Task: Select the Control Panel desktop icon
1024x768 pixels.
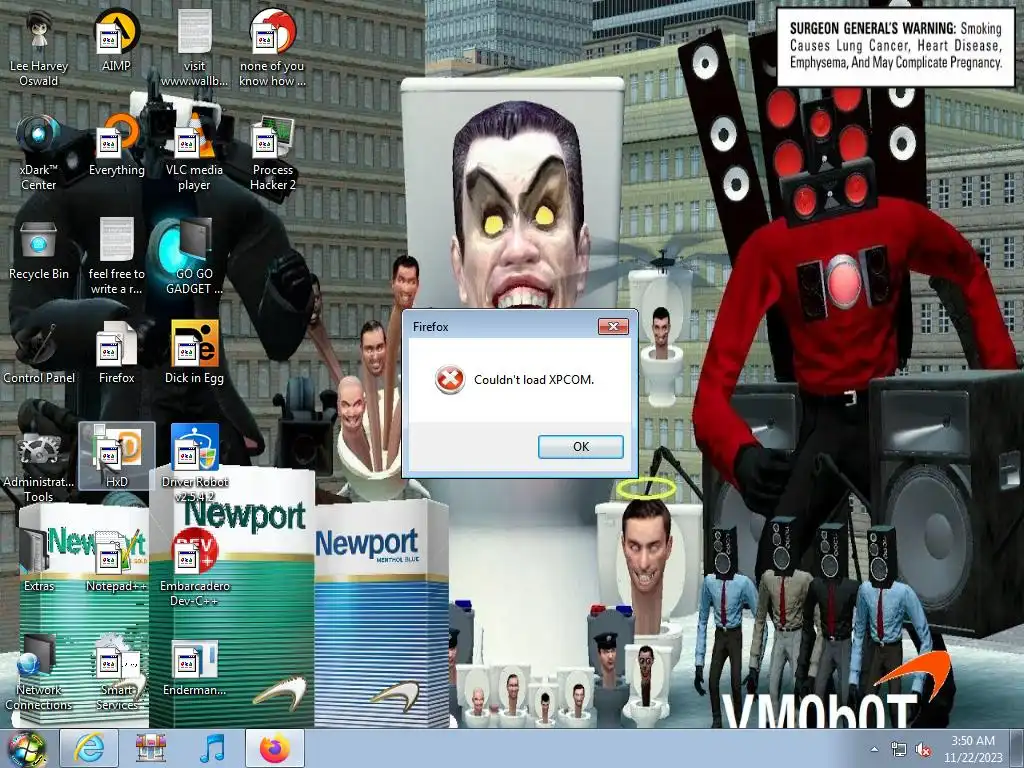Action: pos(39,353)
